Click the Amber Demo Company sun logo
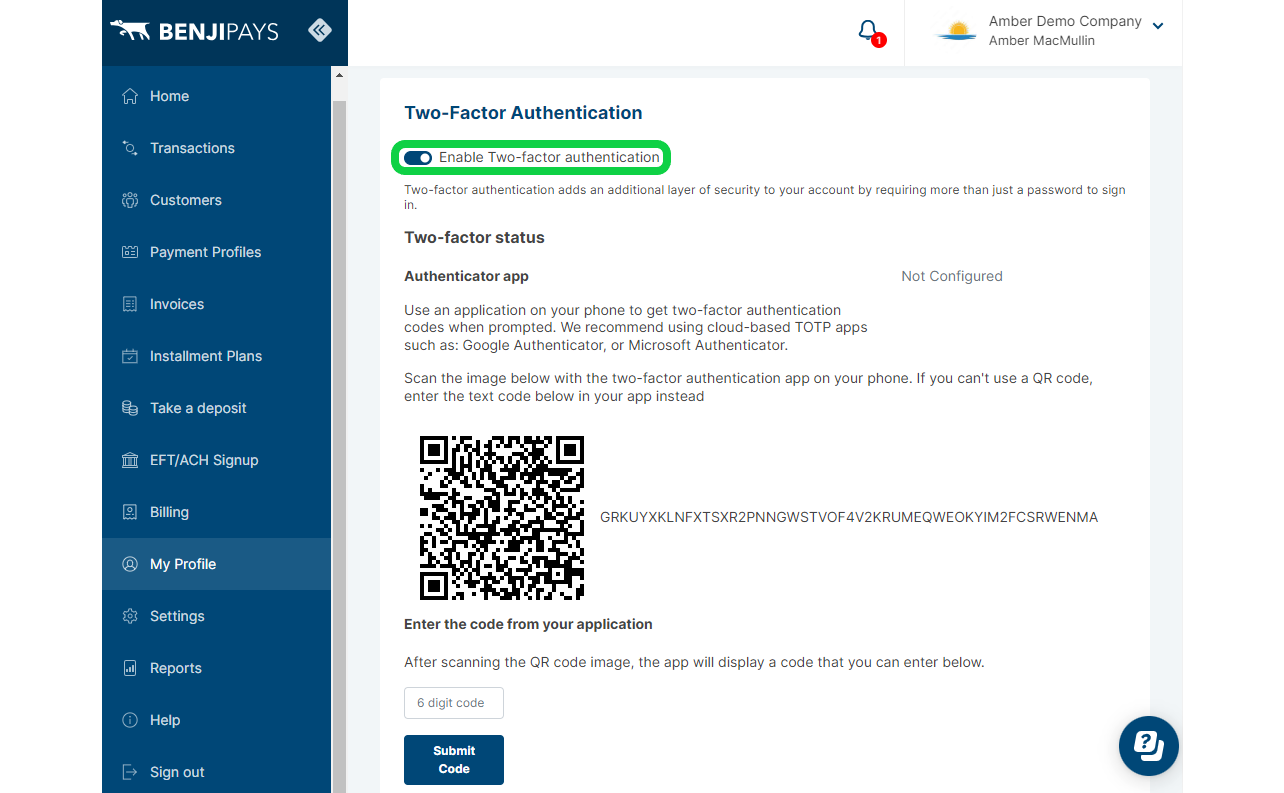1284x793 pixels. coord(956,31)
